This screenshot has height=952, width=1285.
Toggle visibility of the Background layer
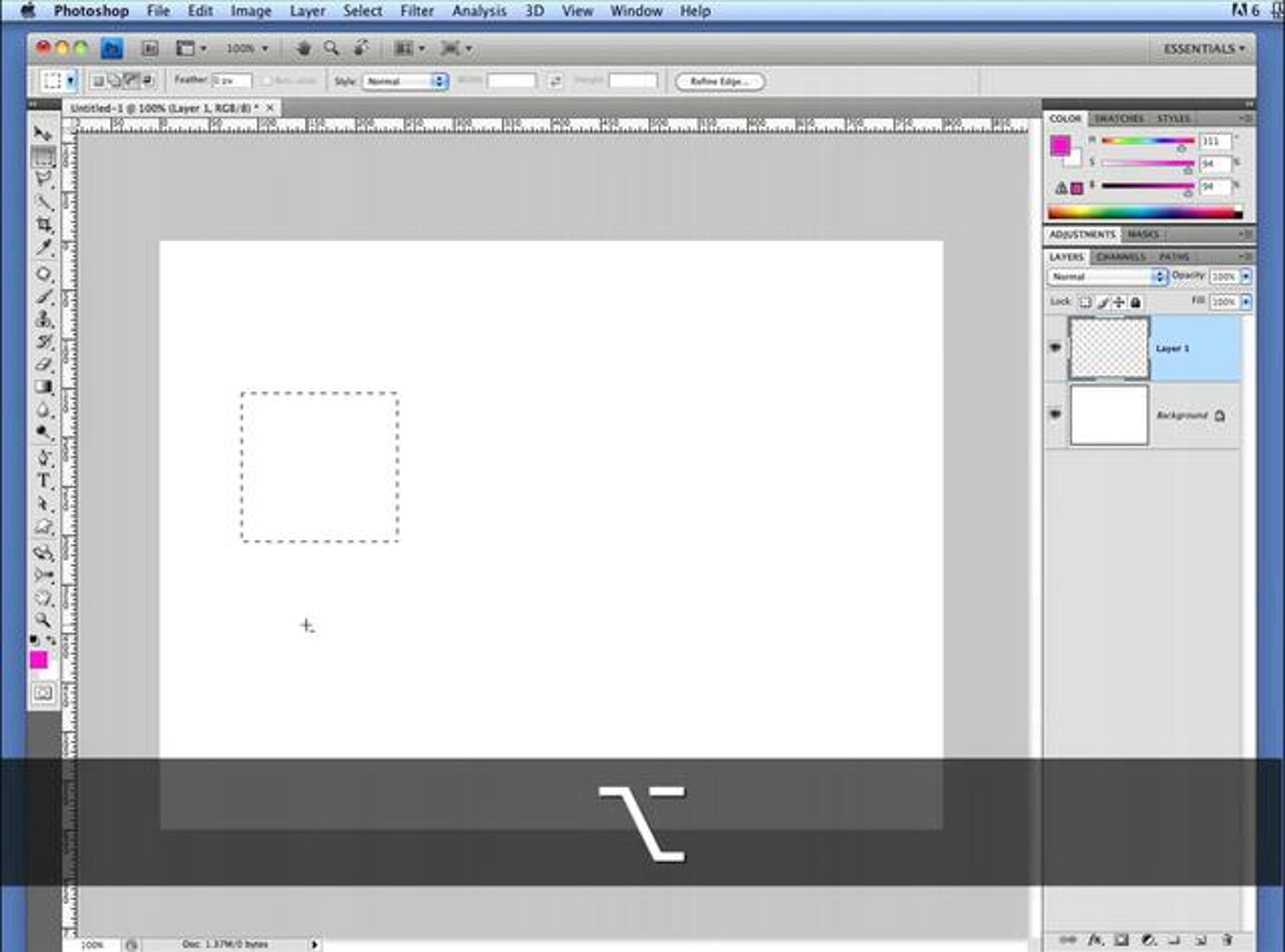tap(1055, 414)
